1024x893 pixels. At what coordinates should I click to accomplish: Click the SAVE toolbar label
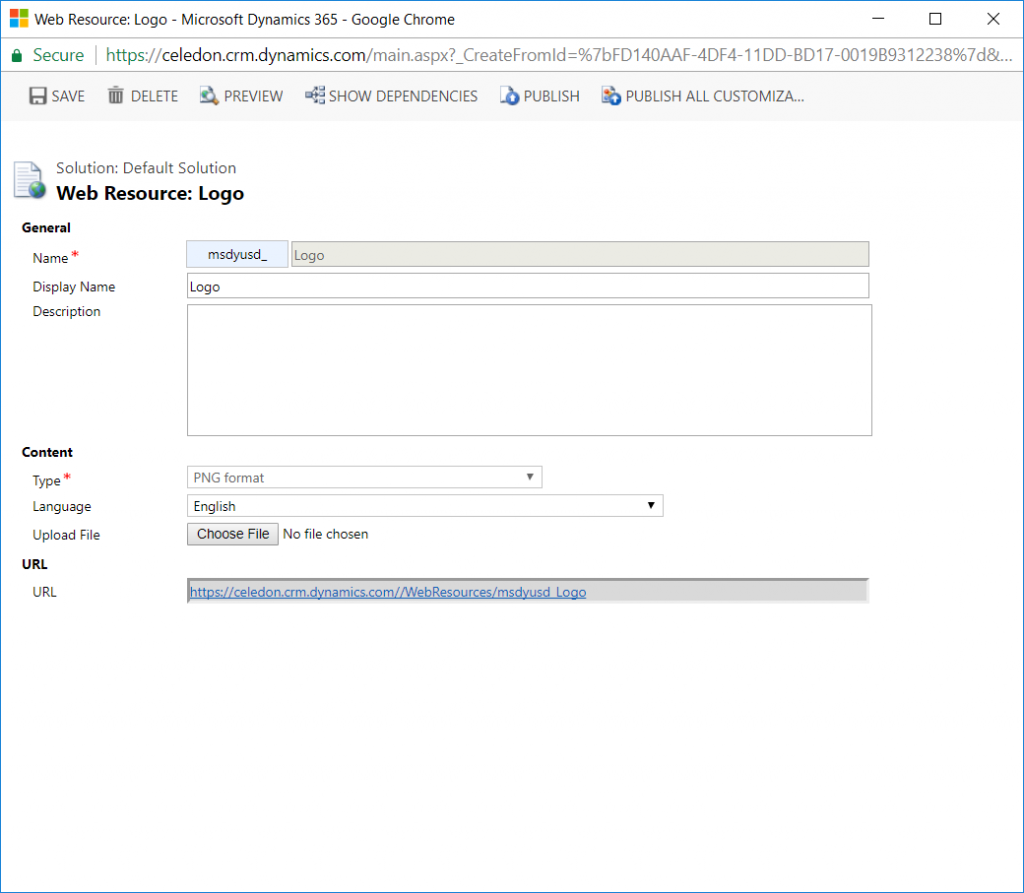click(69, 97)
